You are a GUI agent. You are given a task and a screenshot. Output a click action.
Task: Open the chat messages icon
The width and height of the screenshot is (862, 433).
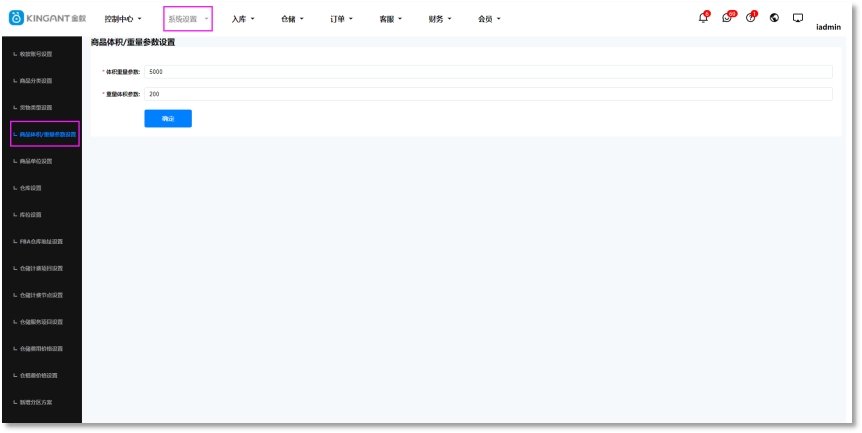729,18
